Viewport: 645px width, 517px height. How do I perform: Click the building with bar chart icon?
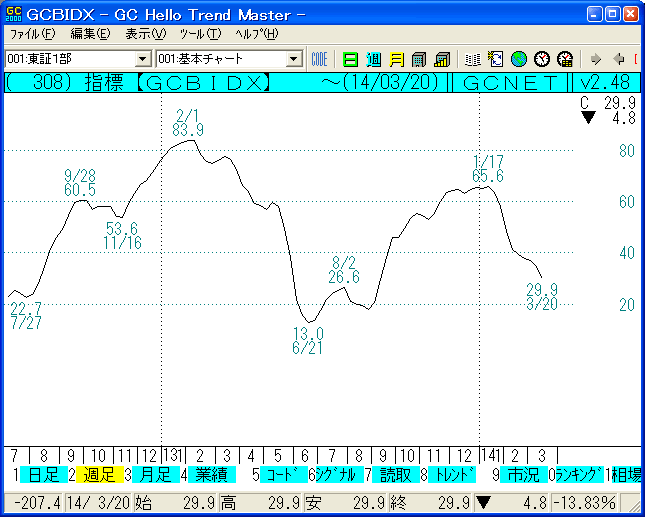click(x=442, y=60)
